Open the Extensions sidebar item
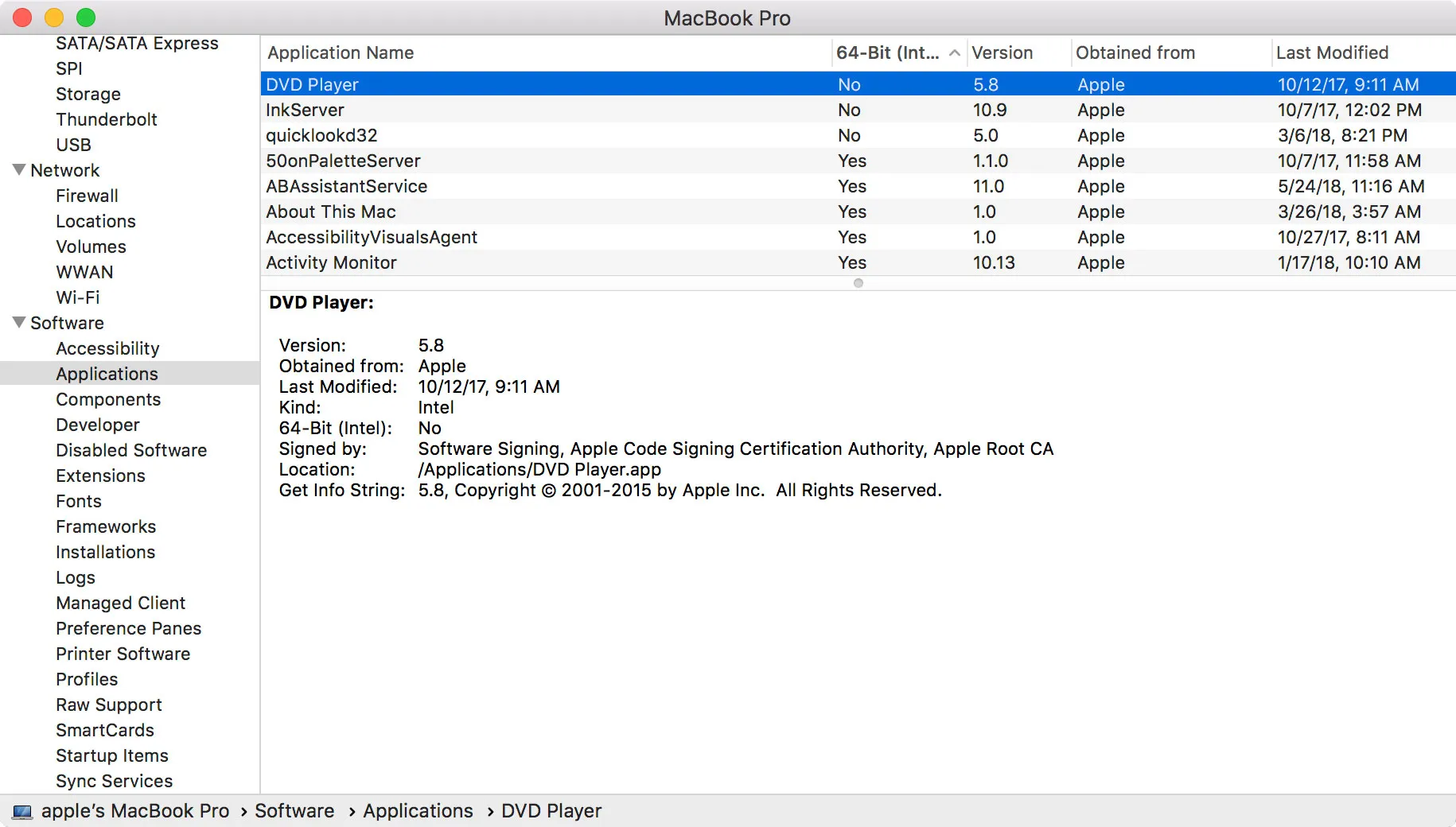The height and width of the screenshot is (827, 1456). 100,476
